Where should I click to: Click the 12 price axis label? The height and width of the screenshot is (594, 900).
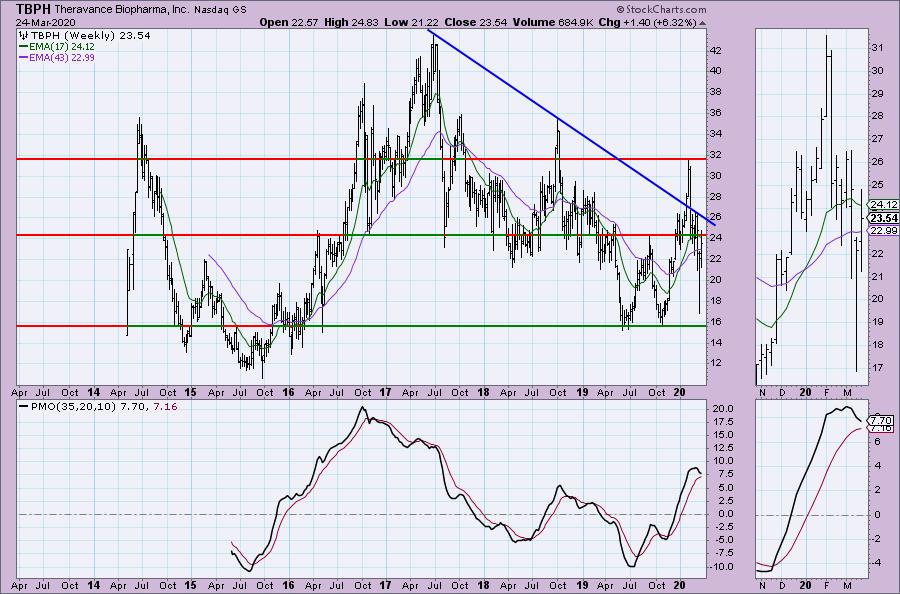coord(715,363)
